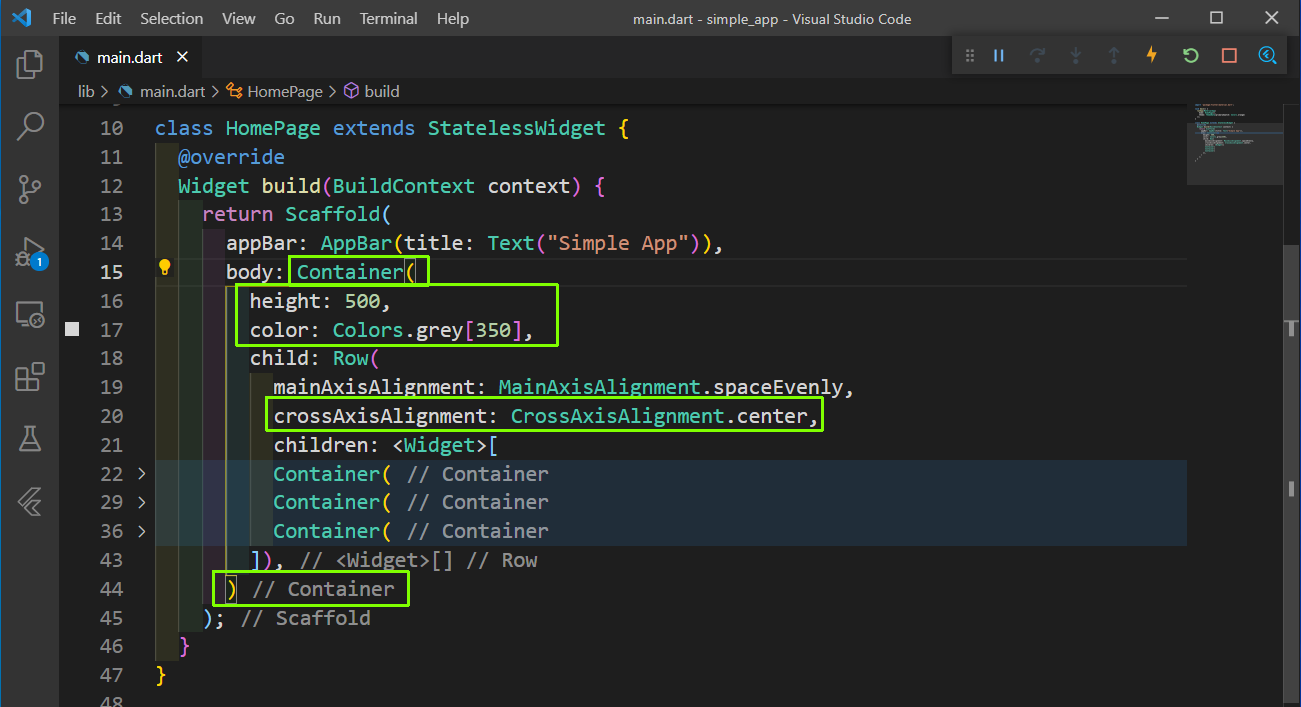Open the Search view in activity bar
1301x707 pixels.
click(x=30, y=127)
